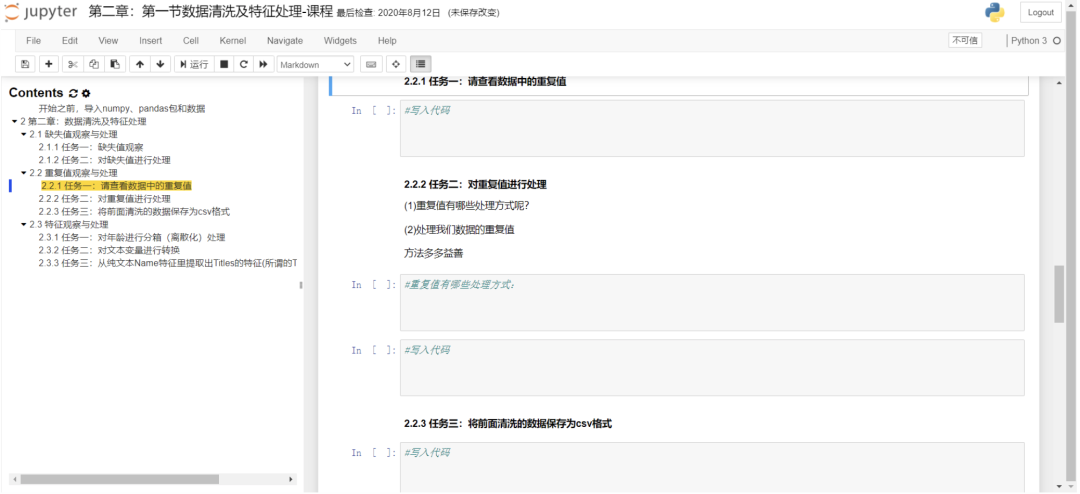The height and width of the screenshot is (494, 1080).
Task: Click the 不可信 trust button
Action: coord(965,41)
